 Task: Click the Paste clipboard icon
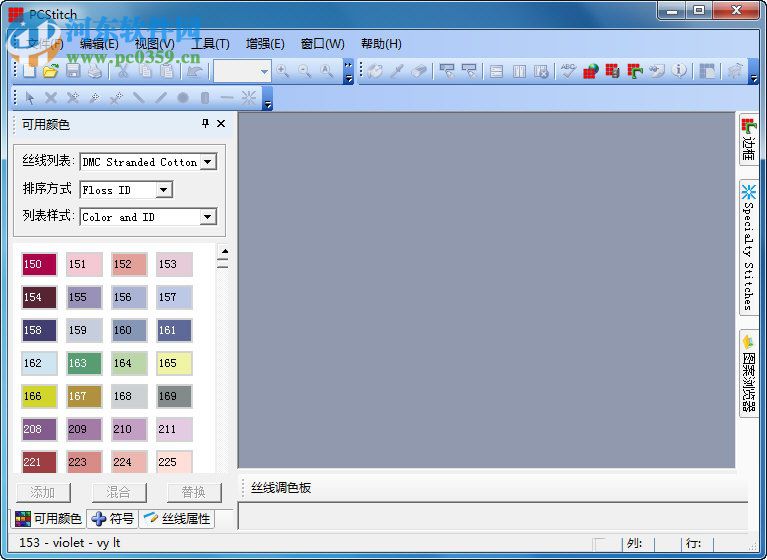(167, 71)
